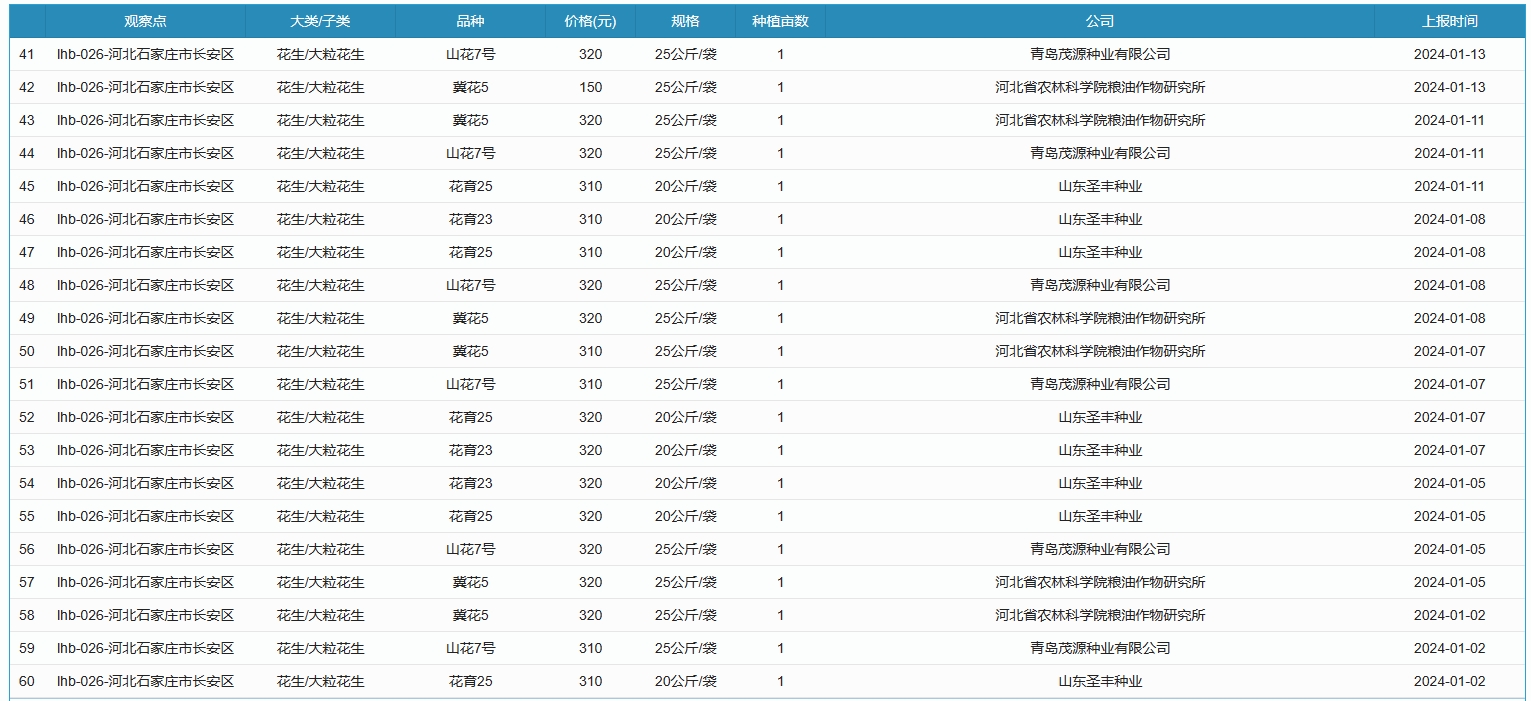Select the 20公斤/袋 spec in row 52
The image size is (1531, 701).
pyautogui.click(x=685, y=417)
